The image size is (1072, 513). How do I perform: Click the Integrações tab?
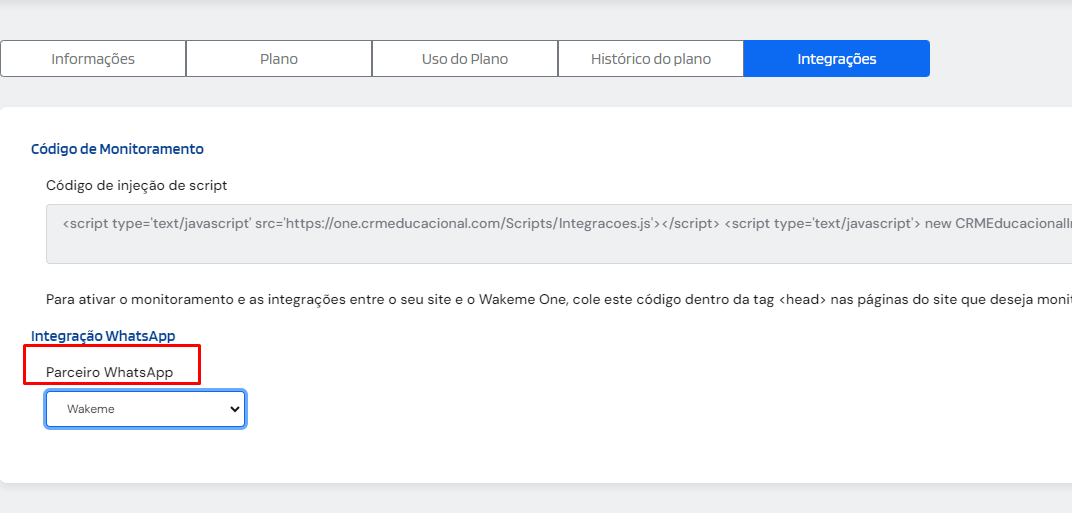point(837,59)
